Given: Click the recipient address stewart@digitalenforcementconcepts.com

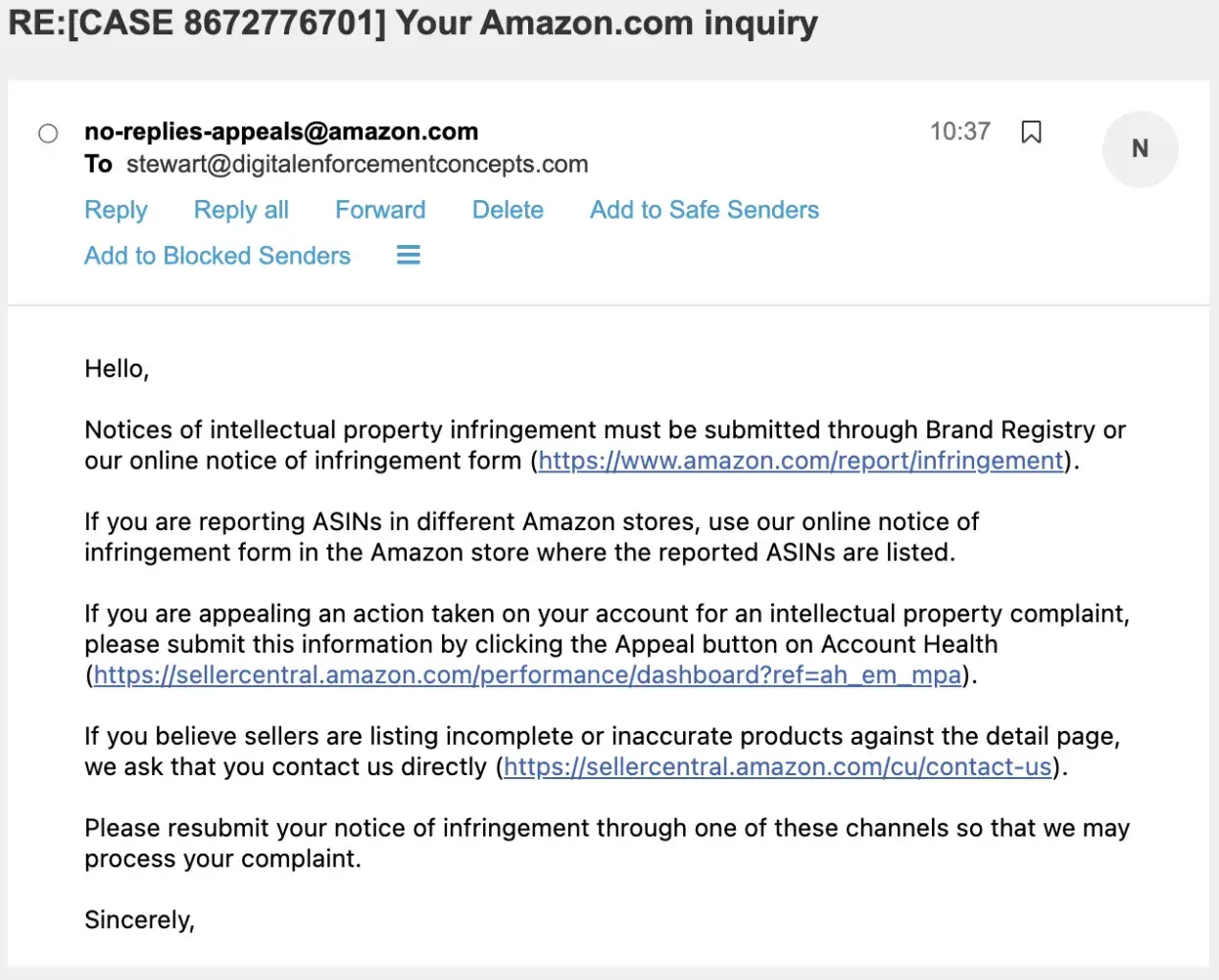Looking at the screenshot, I should click(x=357, y=165).
